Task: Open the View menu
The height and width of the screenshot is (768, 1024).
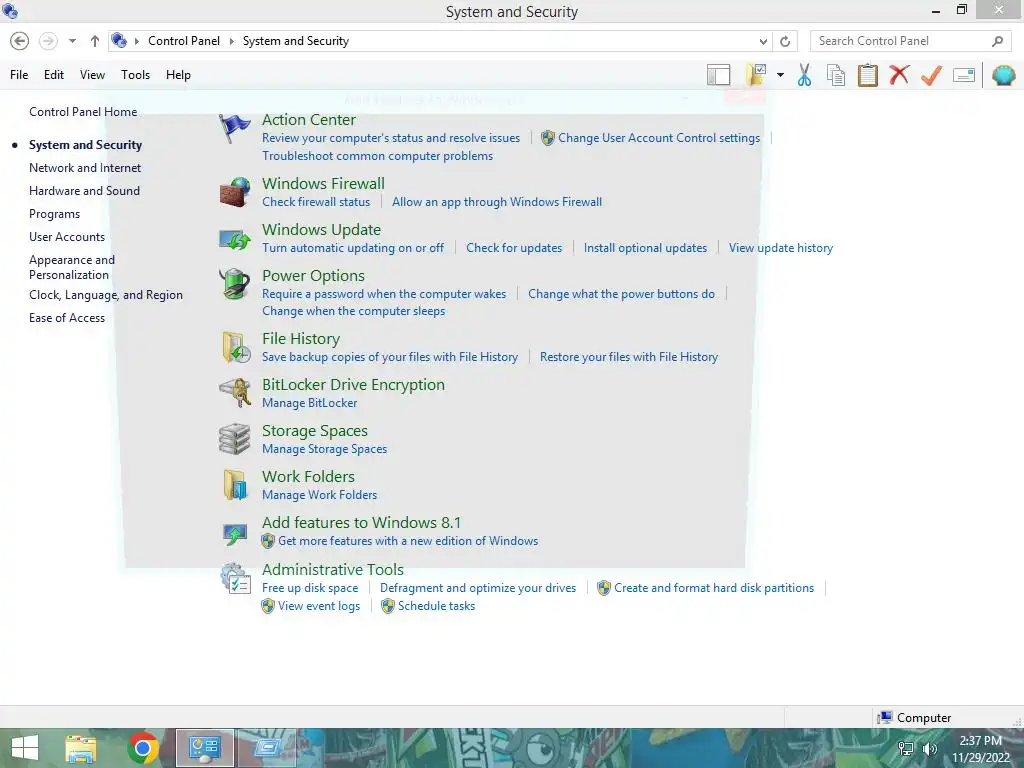Action: point(92,75)
